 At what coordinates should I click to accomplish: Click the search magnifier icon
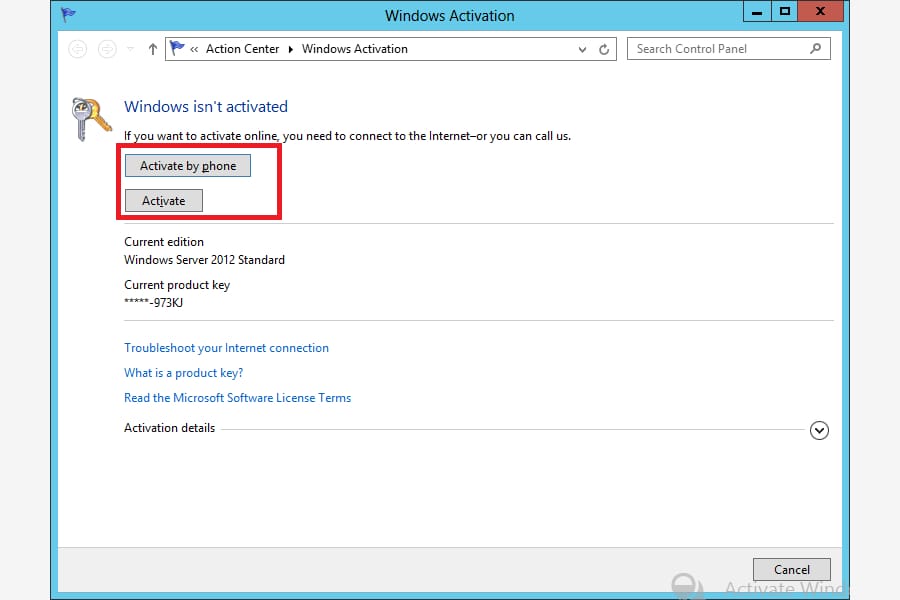tap(816, 49)
